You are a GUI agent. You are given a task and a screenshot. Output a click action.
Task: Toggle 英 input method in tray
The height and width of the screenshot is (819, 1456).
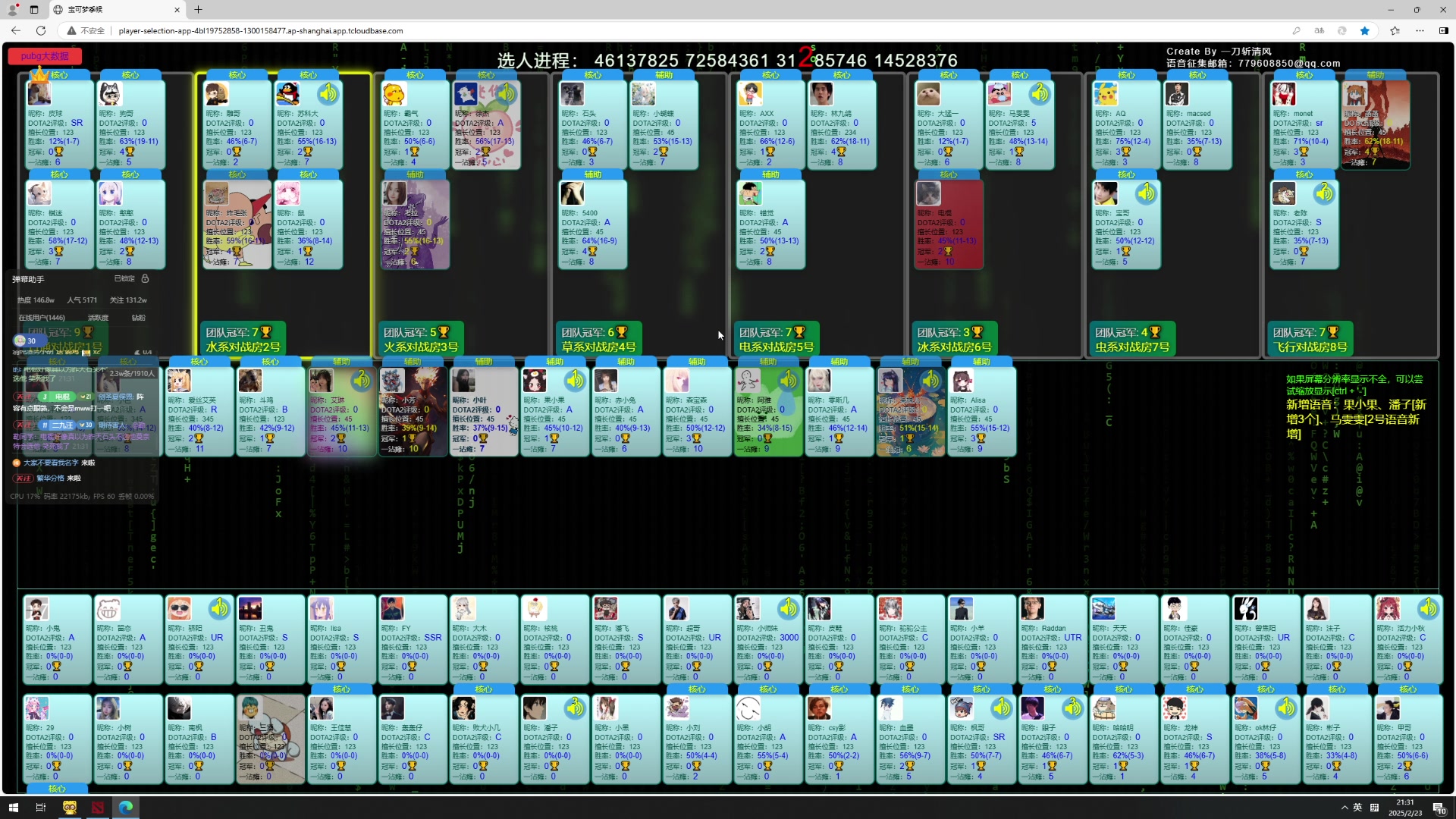click(x=1357, y=808)
